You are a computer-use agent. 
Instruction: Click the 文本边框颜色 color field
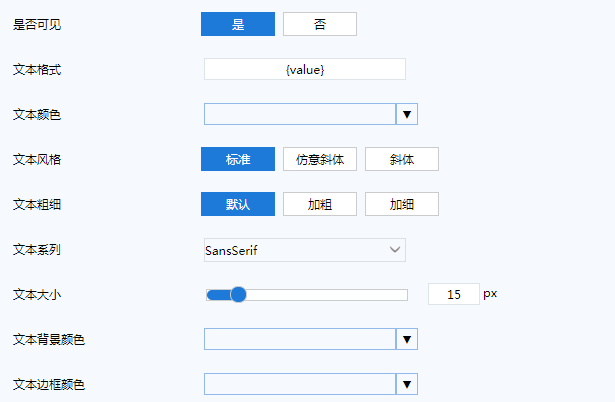click(300, 383)
